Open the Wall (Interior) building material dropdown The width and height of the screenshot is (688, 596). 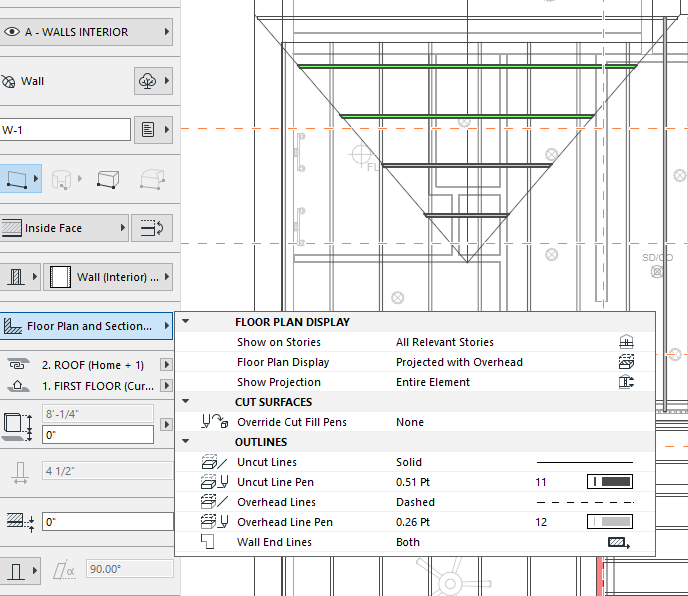108,276
